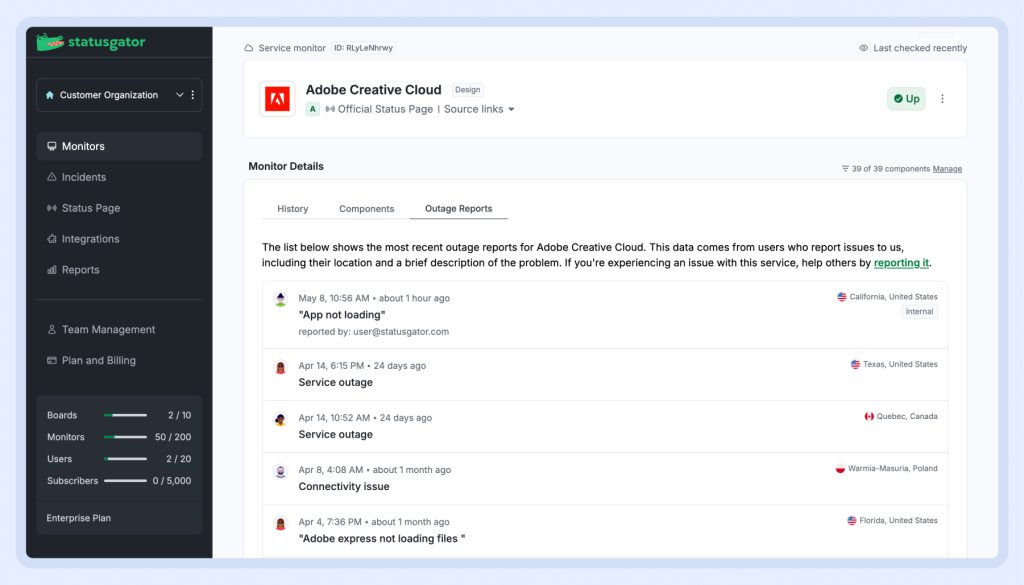The width and height of the screenshot is (1024, 585).
Task: Click Service outage report from 10:52 AM
Action: [x=336, y=435]
